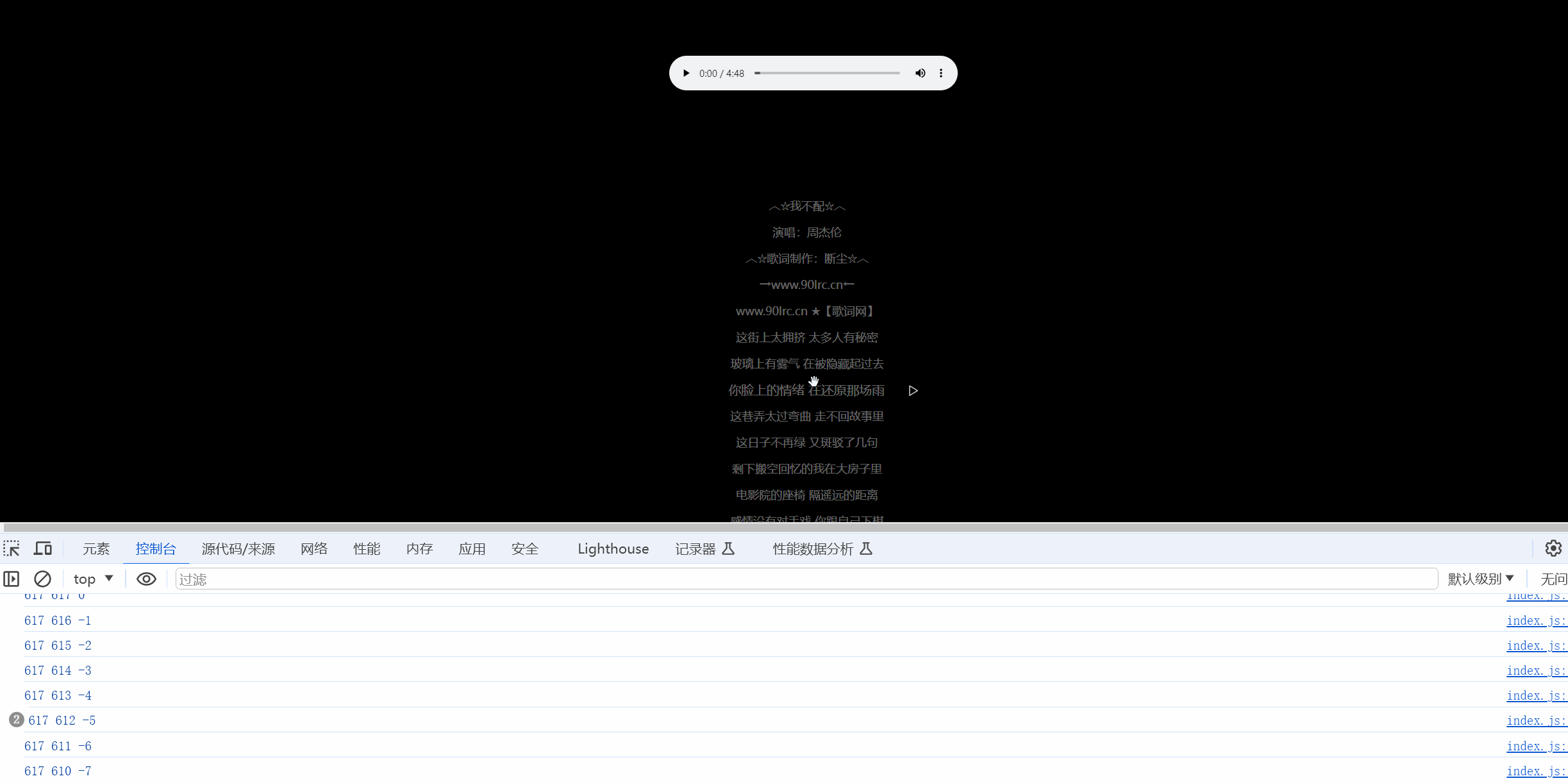Click the →www.90lrc.cn← line

pos(806,285)
